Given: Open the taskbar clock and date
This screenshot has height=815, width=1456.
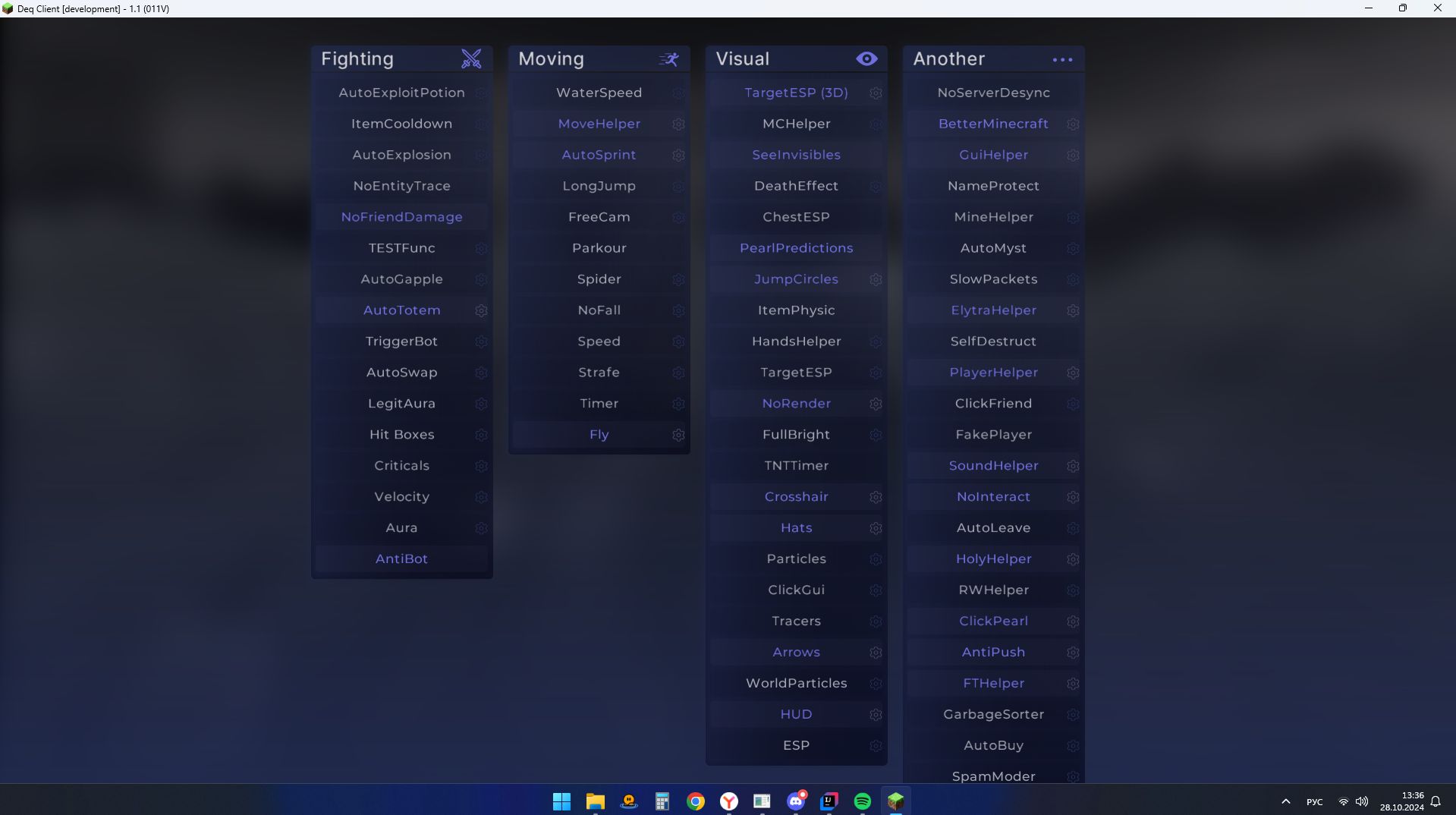Looking at the screenshot, I should pyautogui.click(x=1402, y=801).
